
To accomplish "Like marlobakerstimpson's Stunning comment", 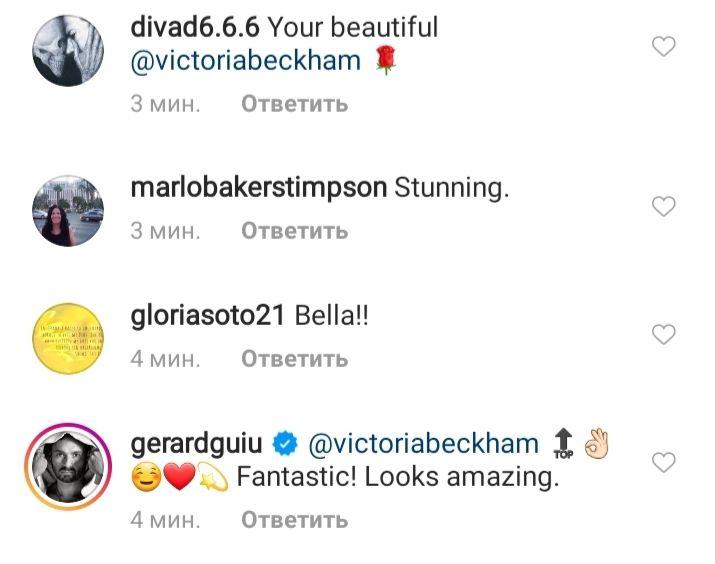I will point(663,207).
